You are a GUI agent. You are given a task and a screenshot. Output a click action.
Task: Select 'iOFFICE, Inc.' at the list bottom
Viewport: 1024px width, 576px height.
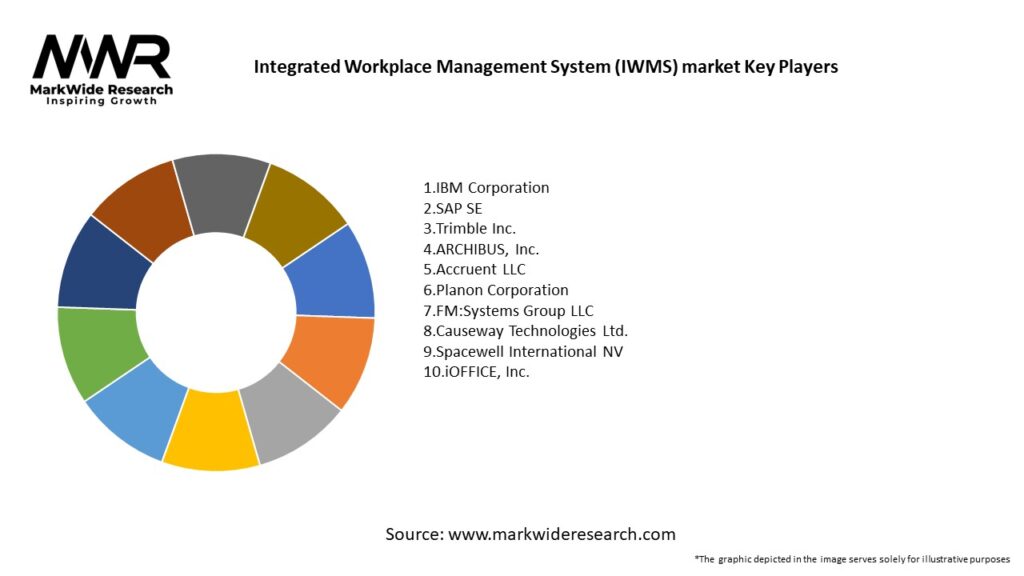pyautogui.click(x=476, y=372)
